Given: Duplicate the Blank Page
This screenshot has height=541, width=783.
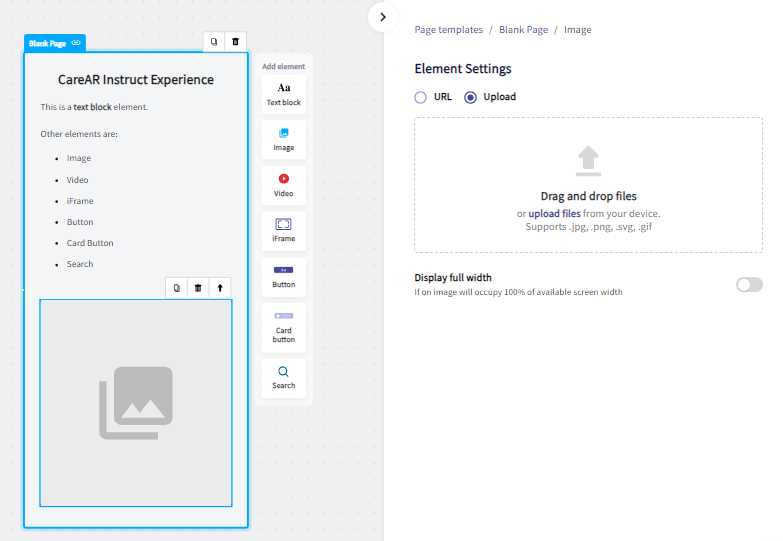Looking at the screenshot, I should (214, 41).
